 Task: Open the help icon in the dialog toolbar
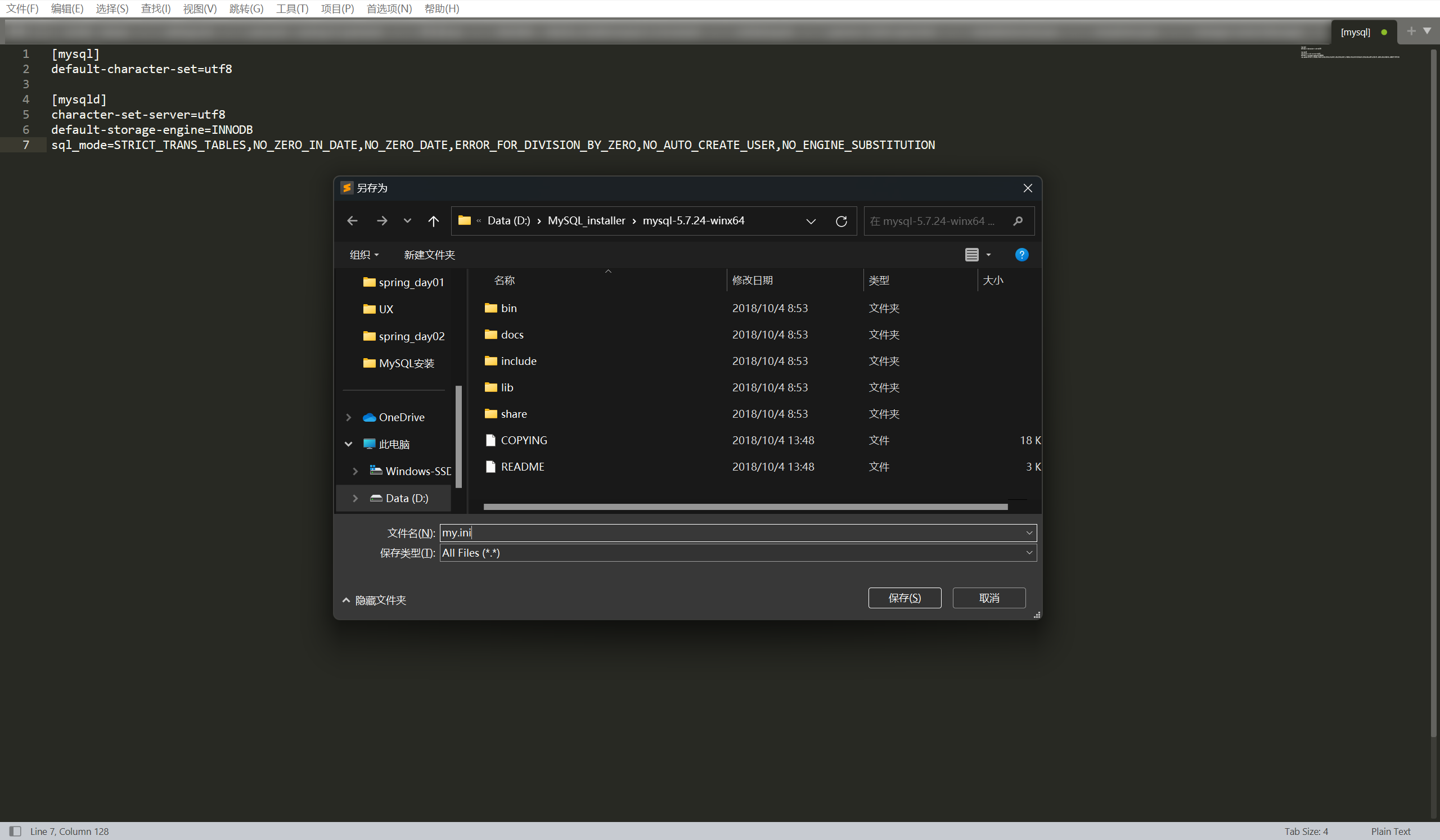tap(1021, 254)
